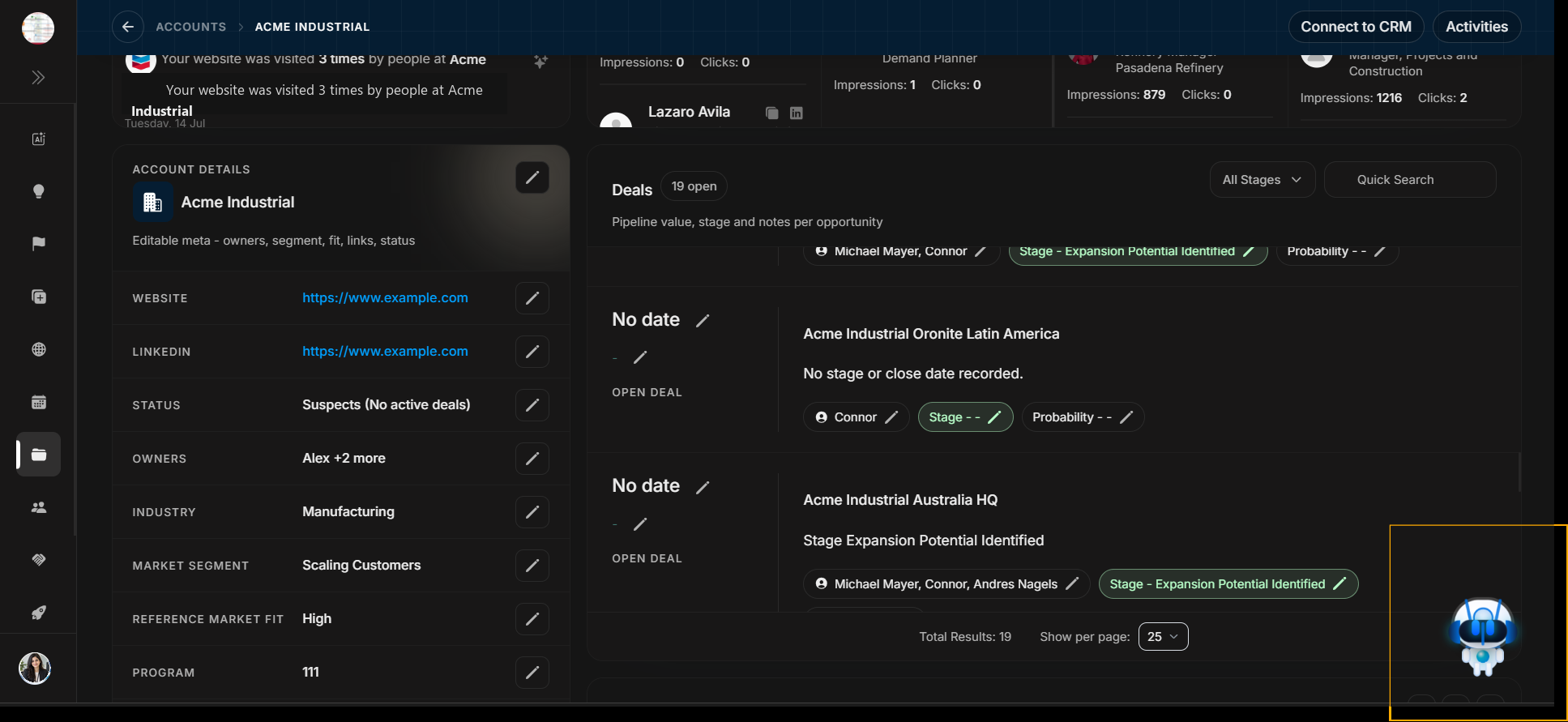This screenshot has height=722, width=1568.
Task: Edit the Program field
Action: 532,673
